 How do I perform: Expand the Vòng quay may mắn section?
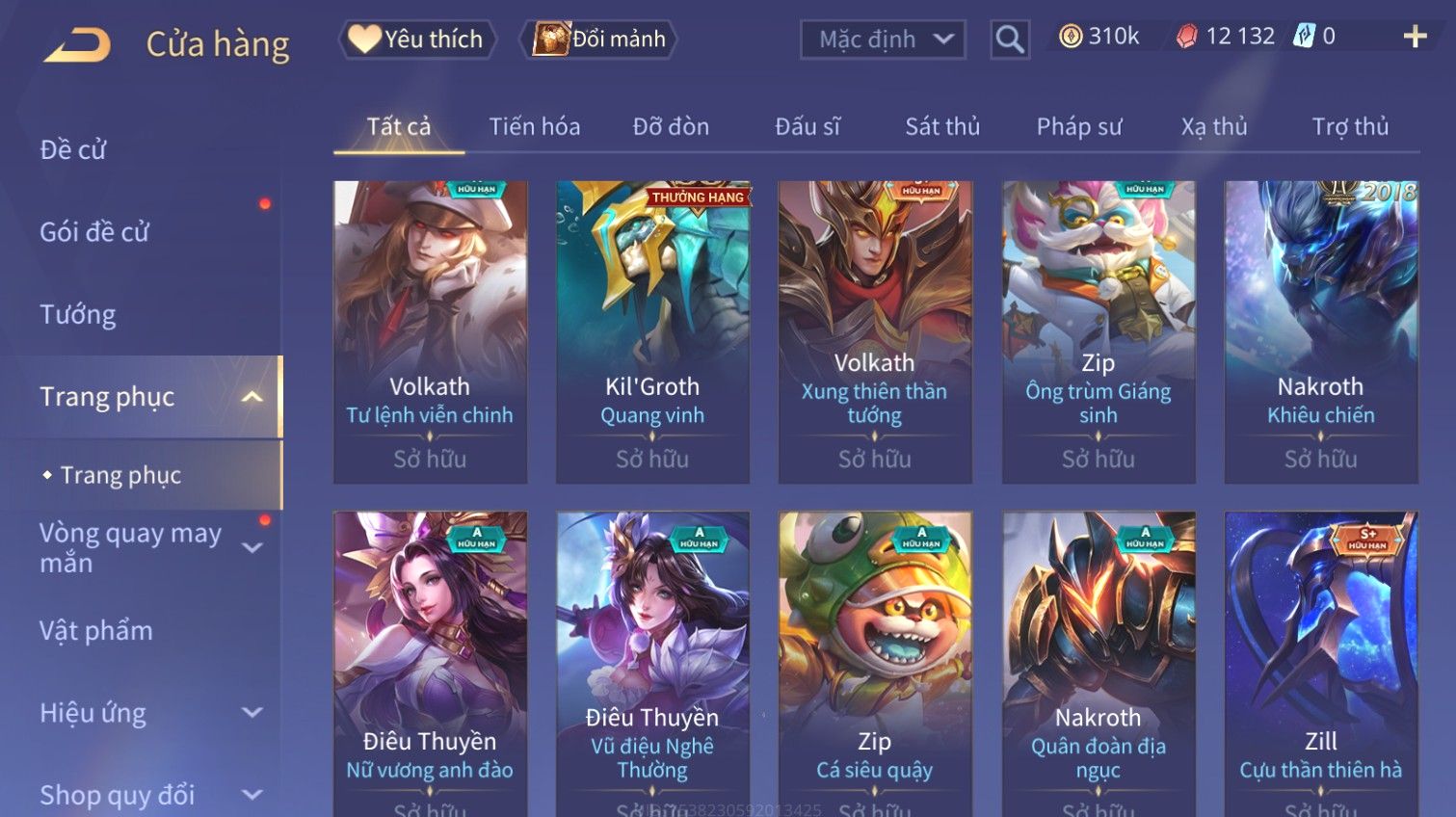[252, 548]
